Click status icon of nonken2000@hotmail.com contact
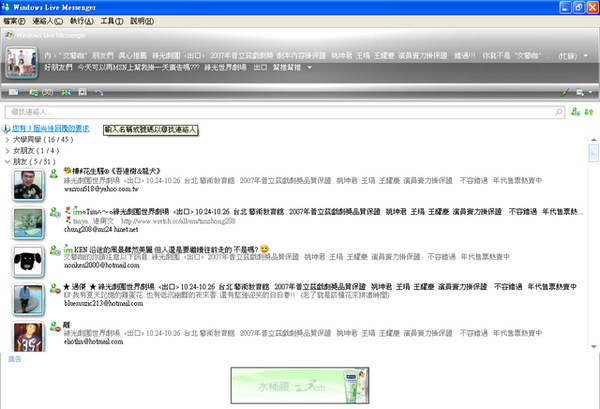The image size is (600, 409). click(x=55, y=250)
